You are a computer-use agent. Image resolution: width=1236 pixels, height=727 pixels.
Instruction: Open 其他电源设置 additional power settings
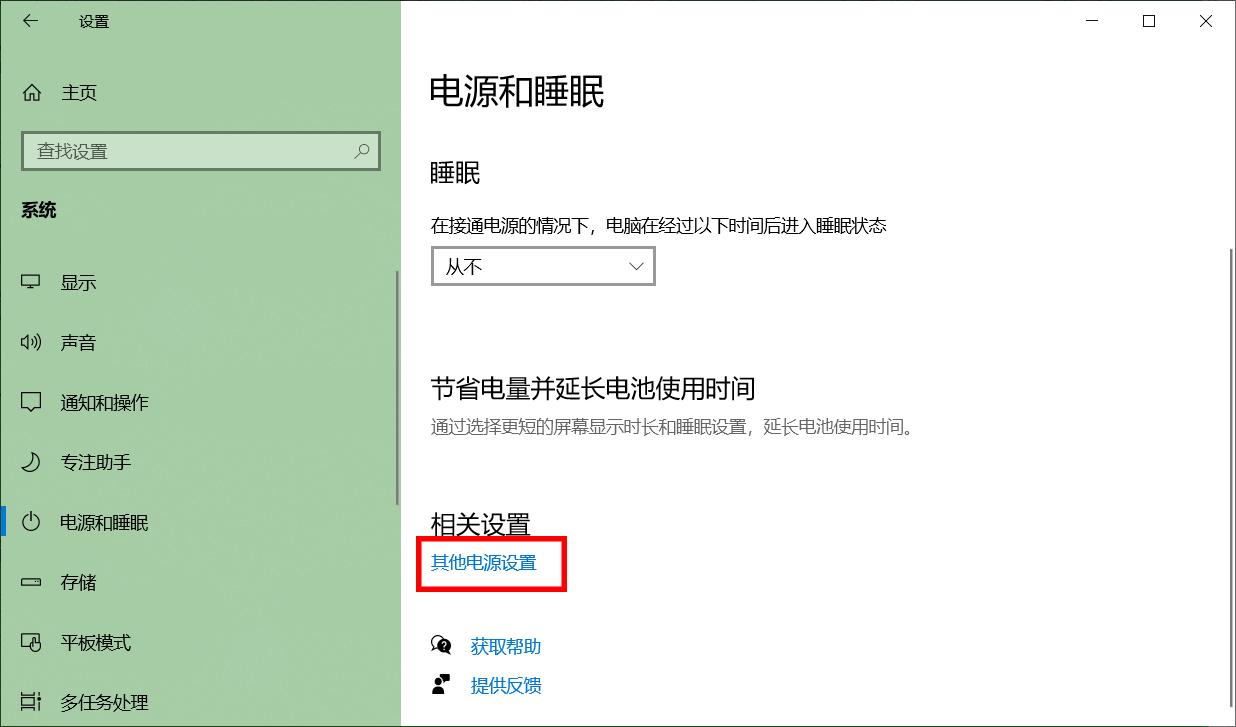[x=484, y=563]
